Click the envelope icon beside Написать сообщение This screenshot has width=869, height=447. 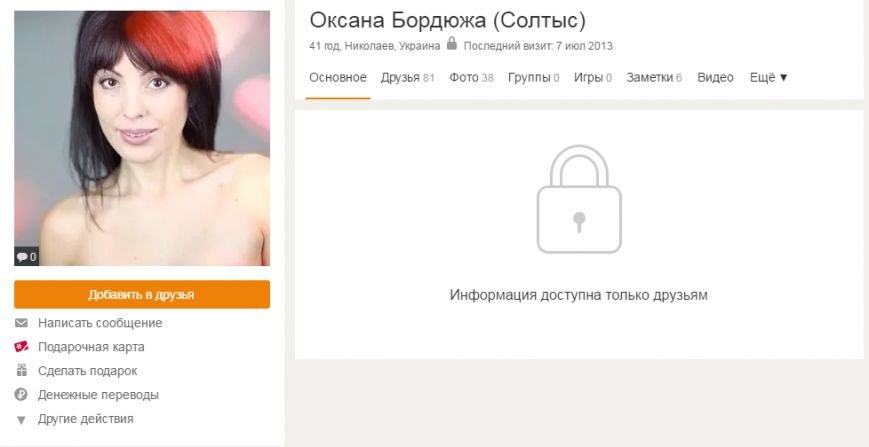(21, 322)
